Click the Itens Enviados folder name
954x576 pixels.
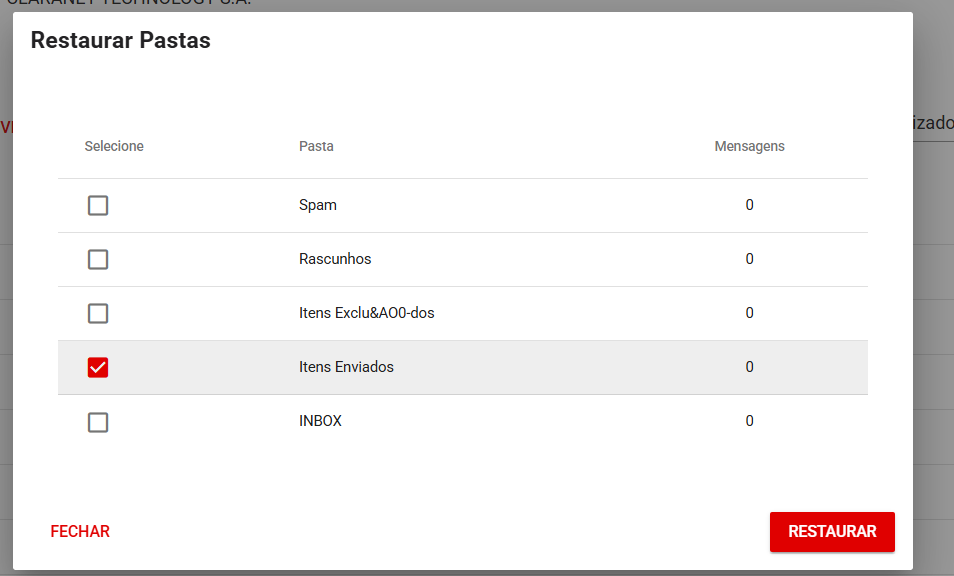[346, 368]
